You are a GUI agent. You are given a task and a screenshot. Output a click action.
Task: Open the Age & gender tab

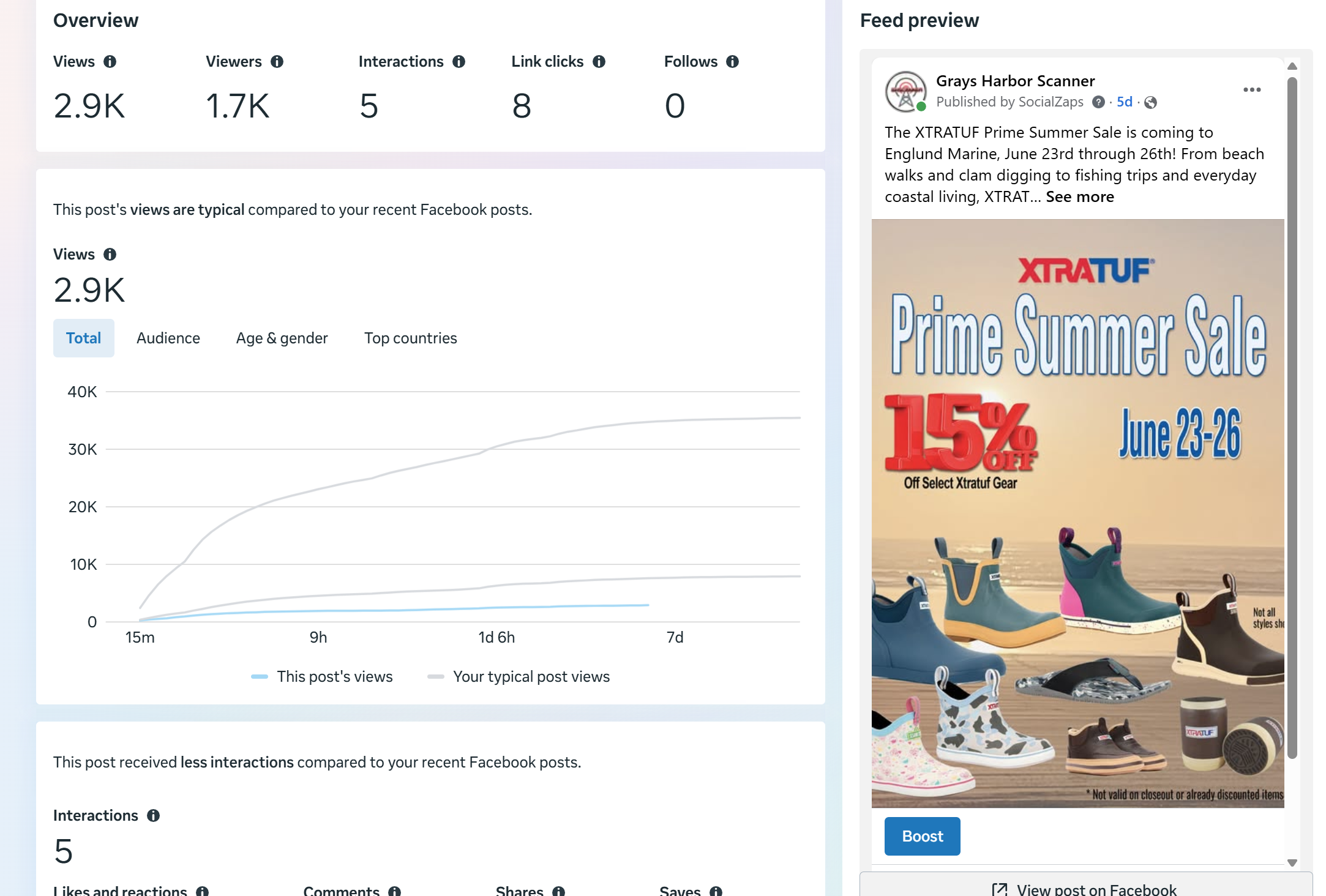click(282, 338)
